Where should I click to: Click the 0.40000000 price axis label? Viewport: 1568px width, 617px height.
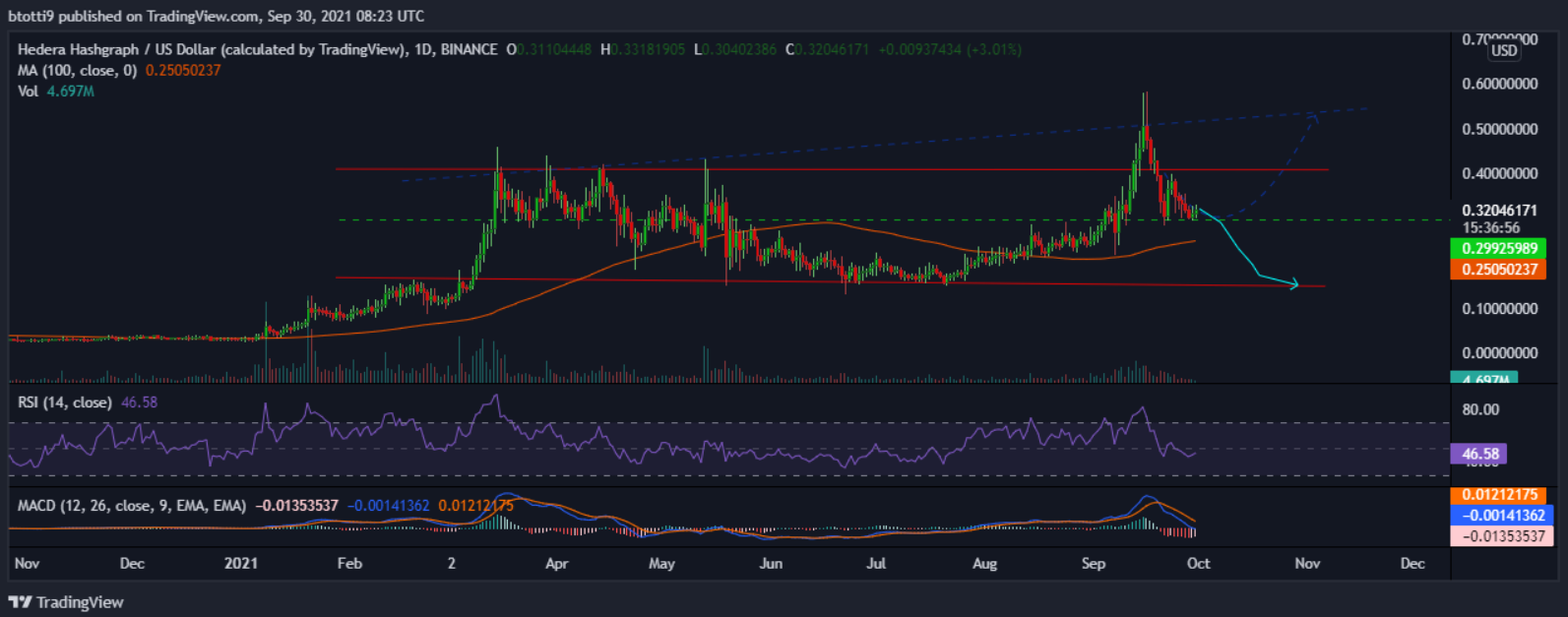(1500, 173)
